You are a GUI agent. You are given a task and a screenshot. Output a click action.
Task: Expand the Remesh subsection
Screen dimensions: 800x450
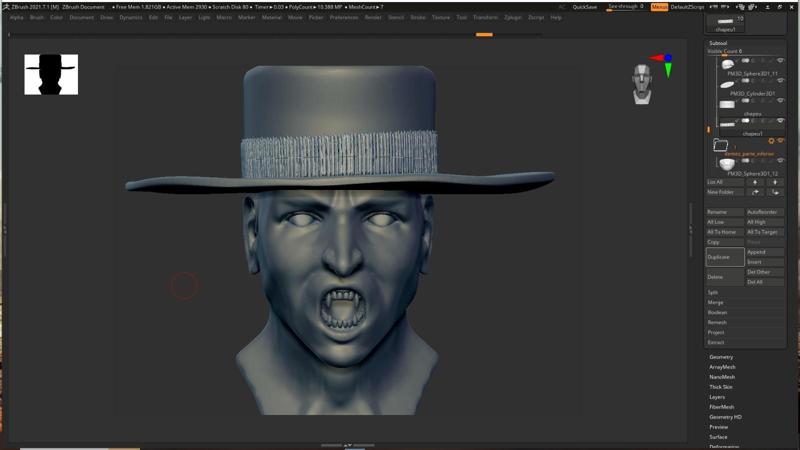tap(717, 322)
